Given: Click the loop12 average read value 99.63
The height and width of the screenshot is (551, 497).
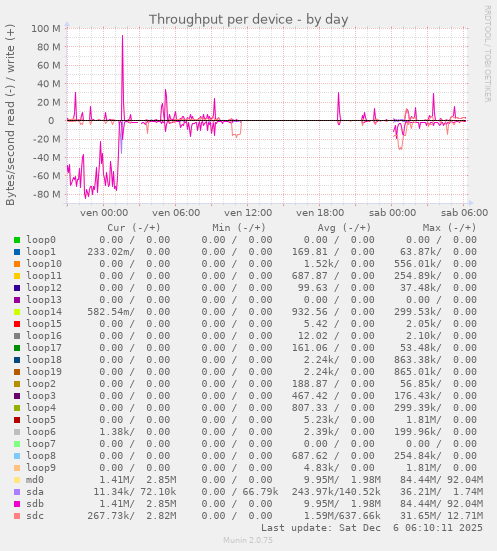Looking at the screenshot, I should point(312,288).
